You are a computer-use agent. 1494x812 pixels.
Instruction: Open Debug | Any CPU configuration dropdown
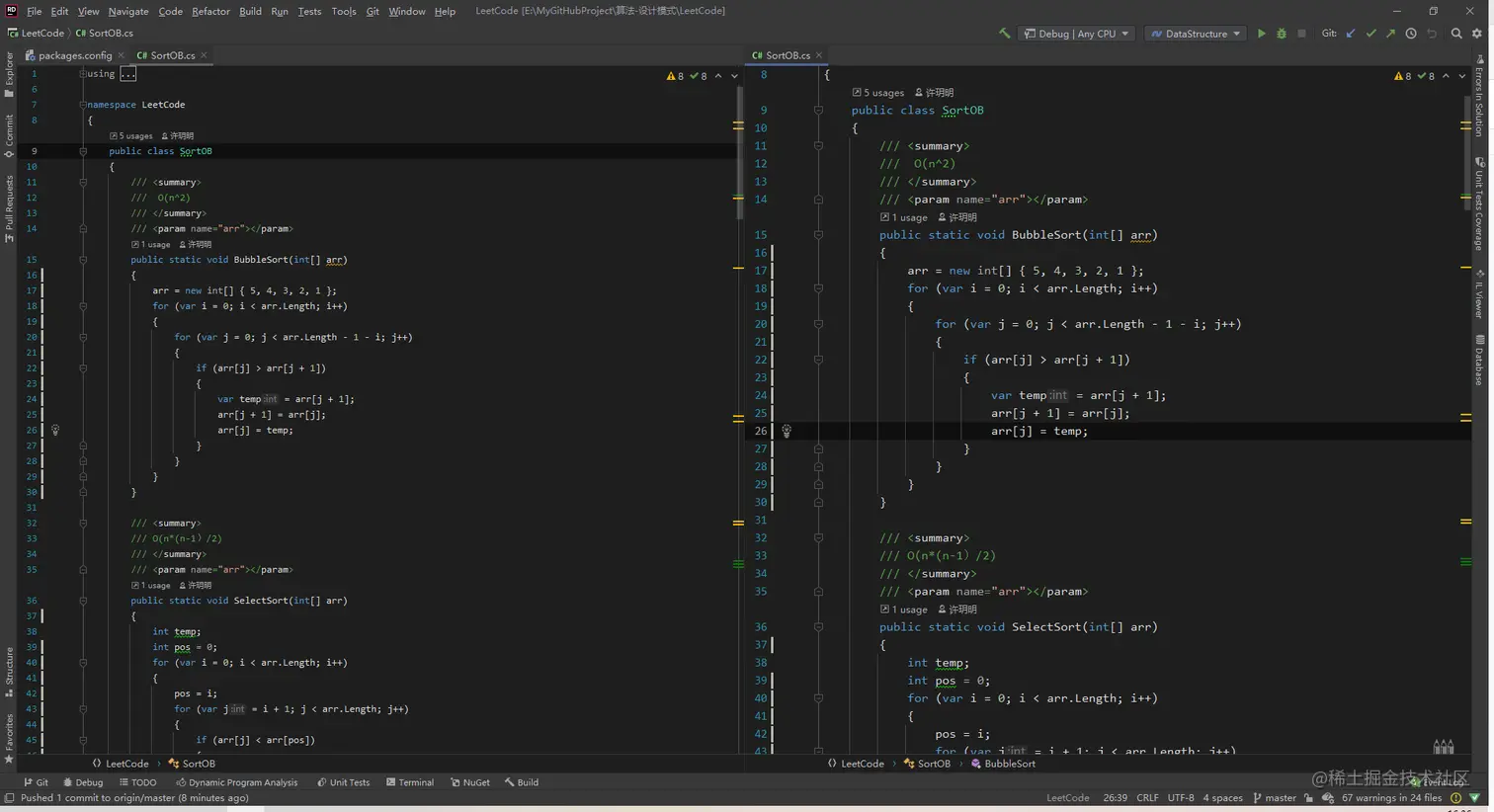[1076, 34]
